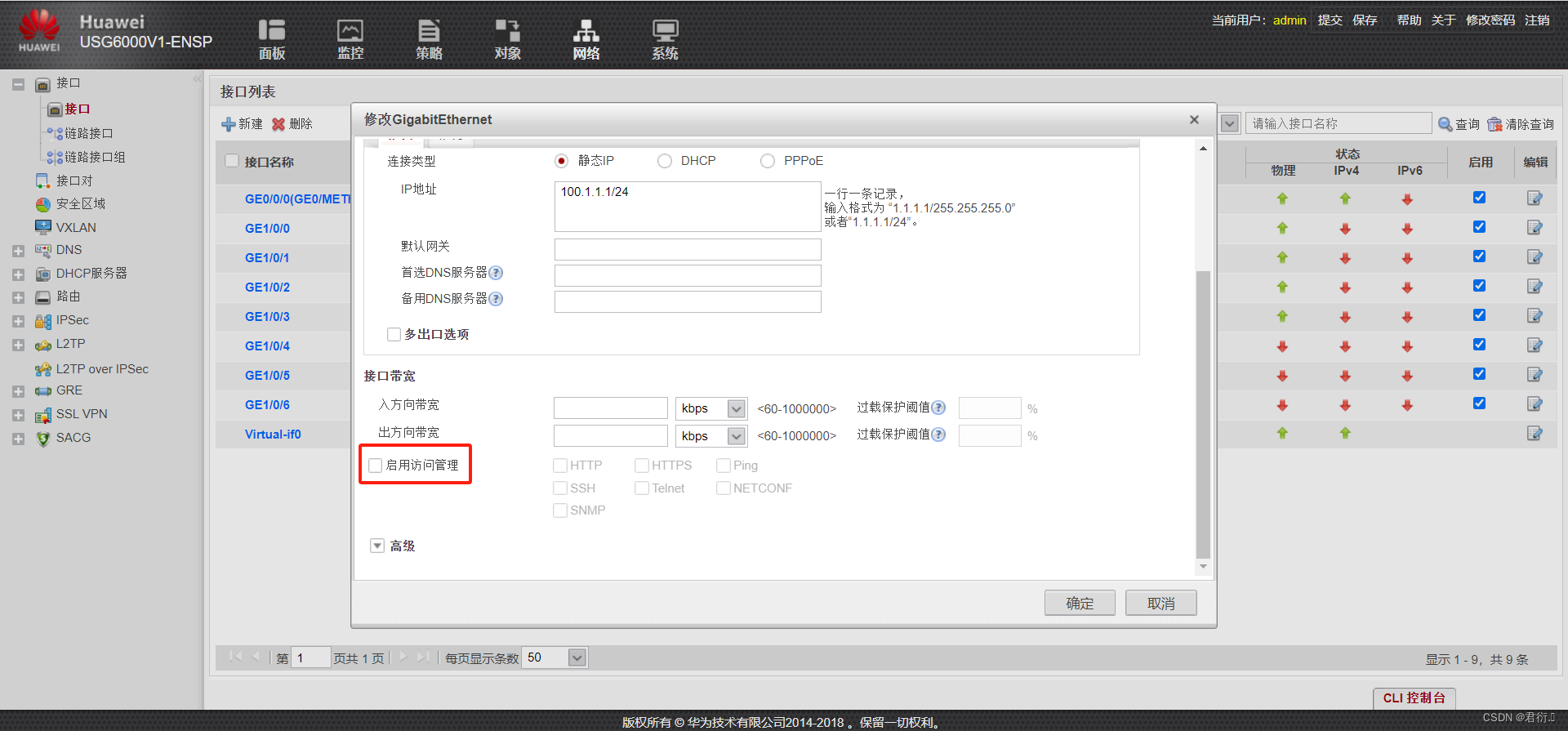Select 静态IP radio button
Image resolution: width=1568 pixels, height=731 pixels.
pos(561,161)
